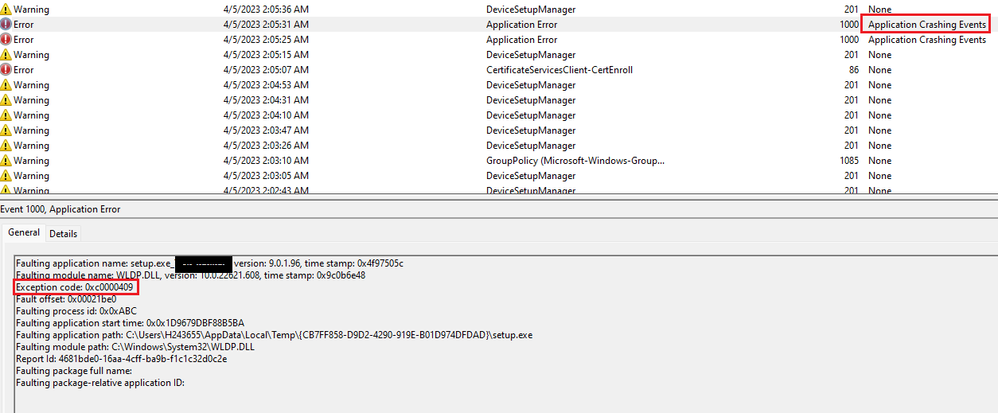Select the timestamp 4/5/2023 2:04:10 AM
The height and width of the screenshot is (413, 998).
click(266, 115)
